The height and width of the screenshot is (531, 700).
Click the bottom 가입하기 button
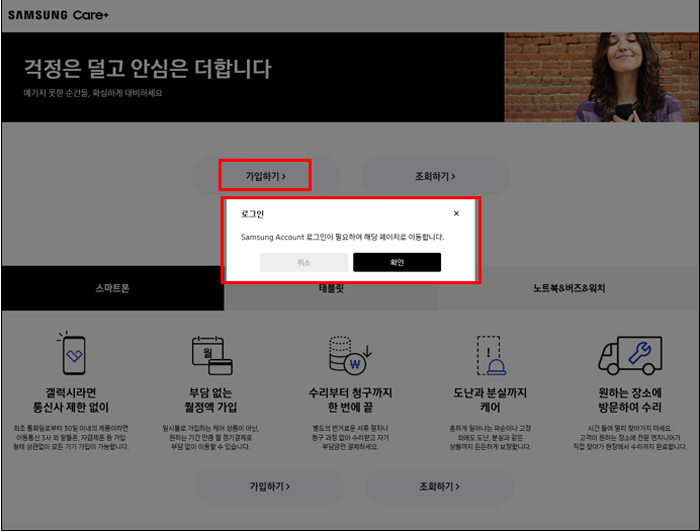click(270, 486)
